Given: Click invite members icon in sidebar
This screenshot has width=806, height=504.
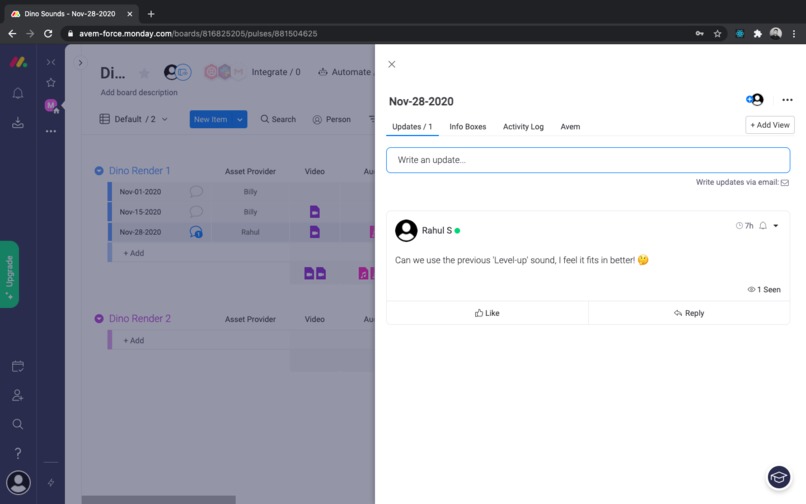Looking at the screenshot, I should tap(18, 395).
